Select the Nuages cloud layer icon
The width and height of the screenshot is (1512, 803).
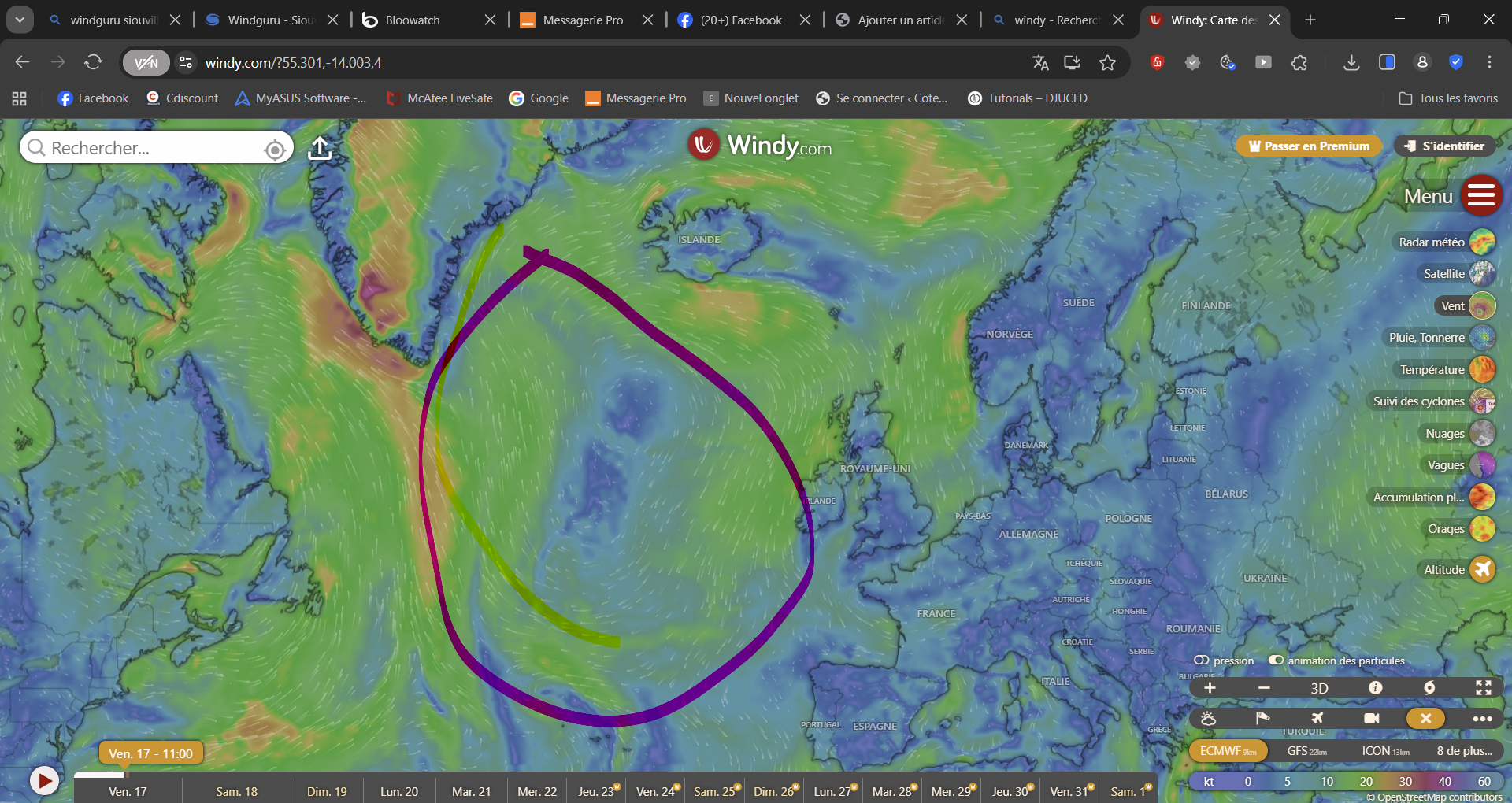(1482, 433)
